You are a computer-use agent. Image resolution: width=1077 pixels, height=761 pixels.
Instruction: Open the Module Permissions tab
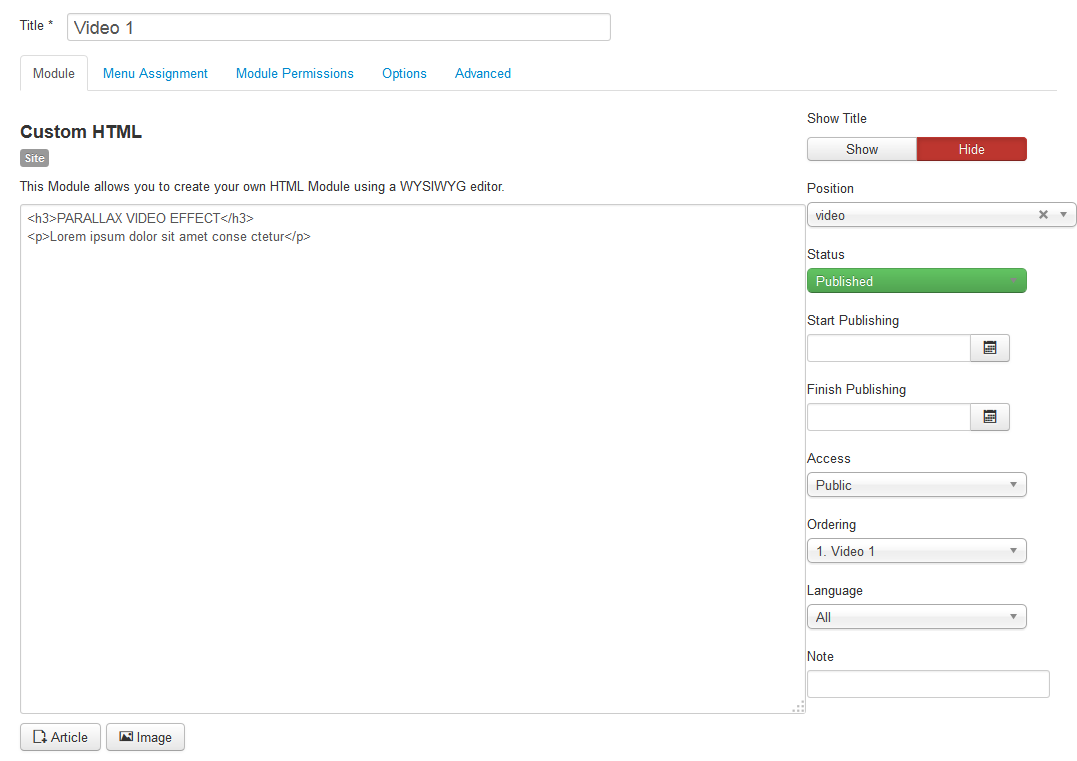tap(295, 73)
